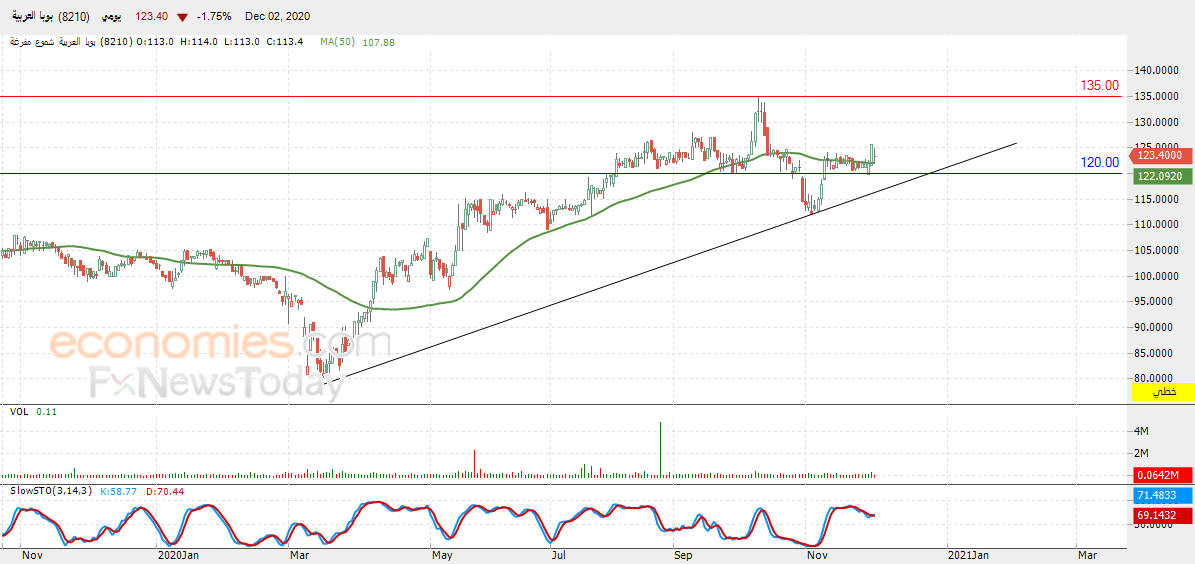Viewport: 1195px width, 564px height.
Task: Select the يومي timeframe label
Action: (113, 17)
